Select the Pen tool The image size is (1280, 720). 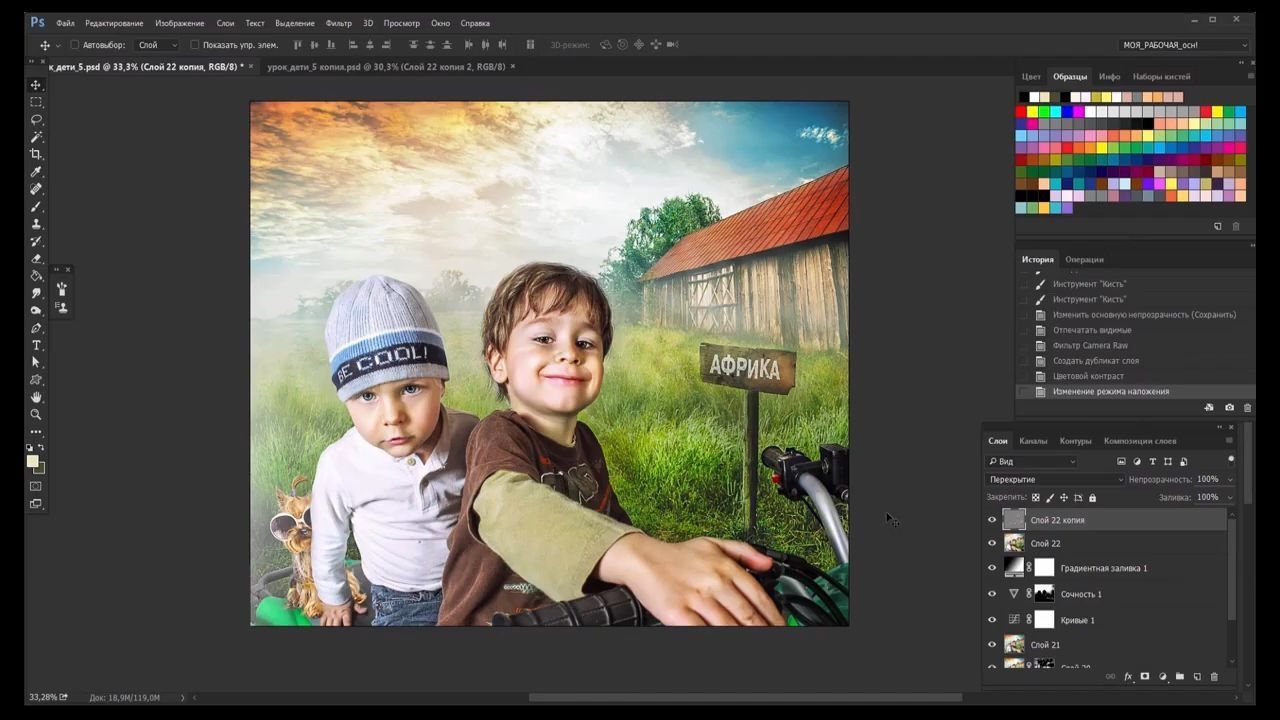[x=36, y=328]
